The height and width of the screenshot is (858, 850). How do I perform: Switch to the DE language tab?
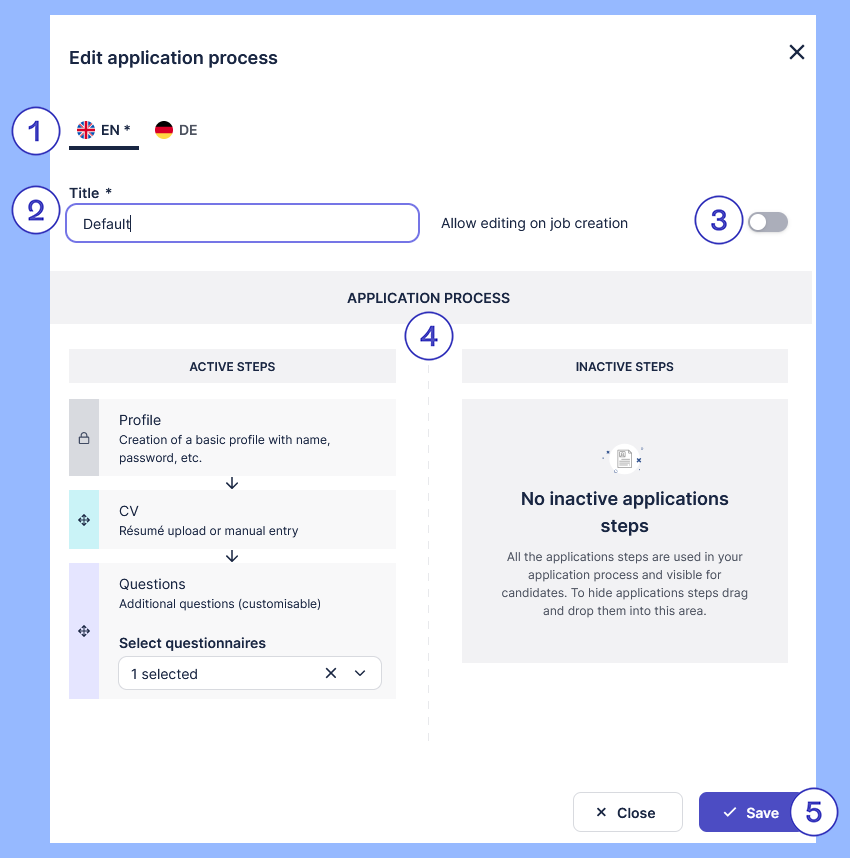pyautogui.click(x=177, y=131)
